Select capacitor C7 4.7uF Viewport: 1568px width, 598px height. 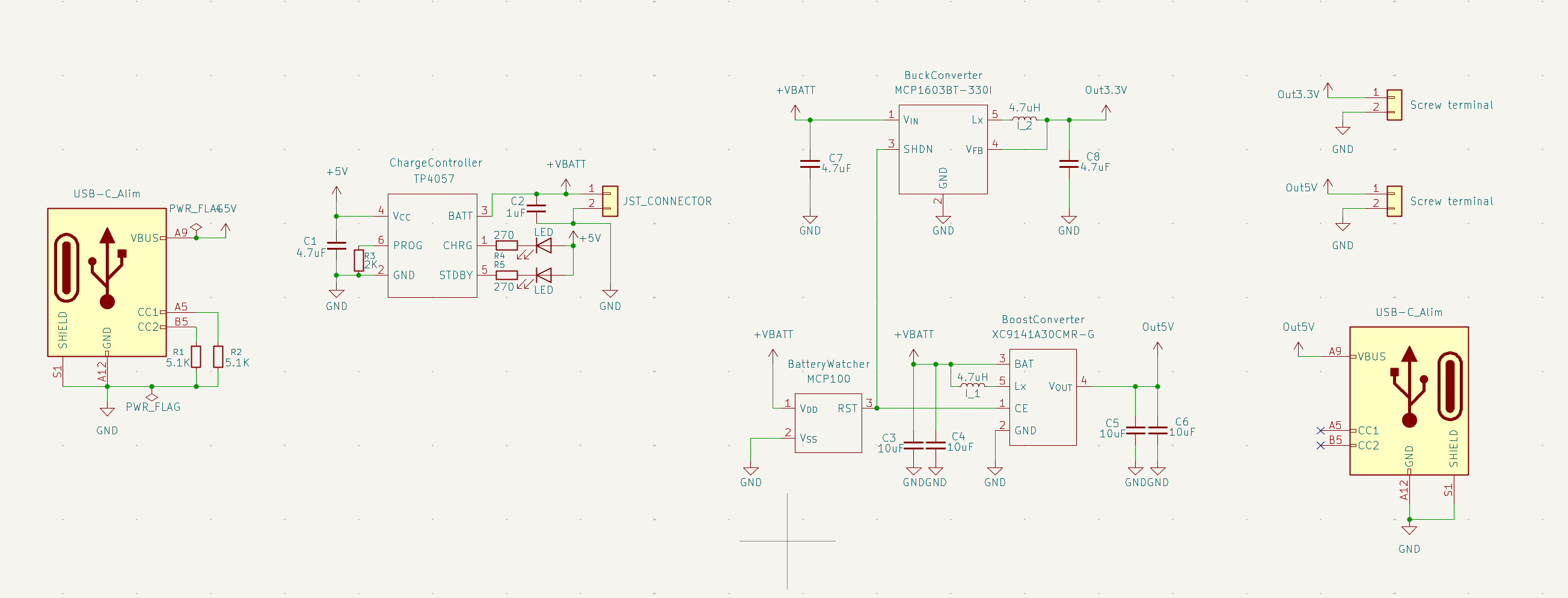(x=810, y=163)
